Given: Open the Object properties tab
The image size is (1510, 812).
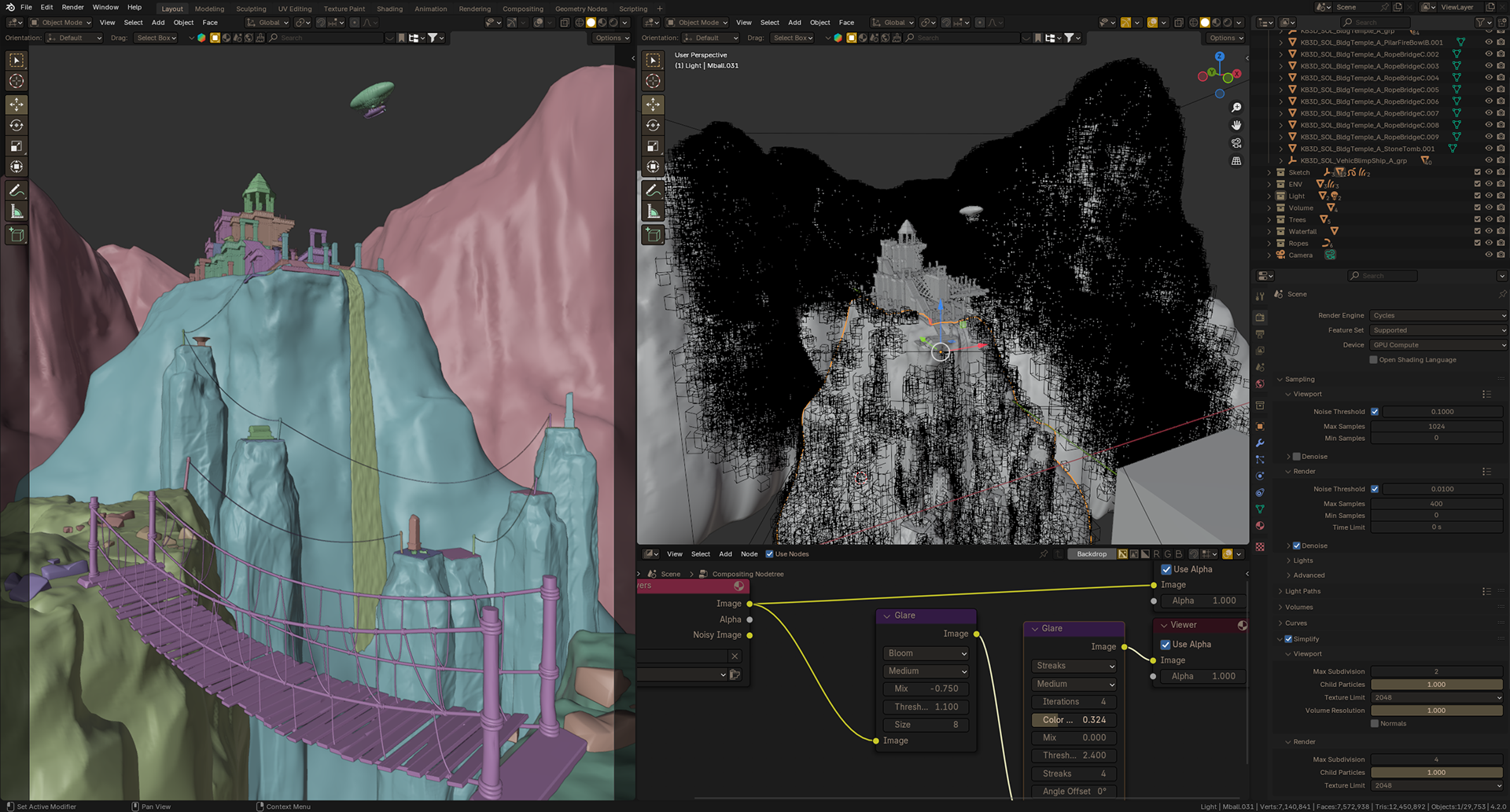Looking at the screenshot, I should tap(1260, 426).
